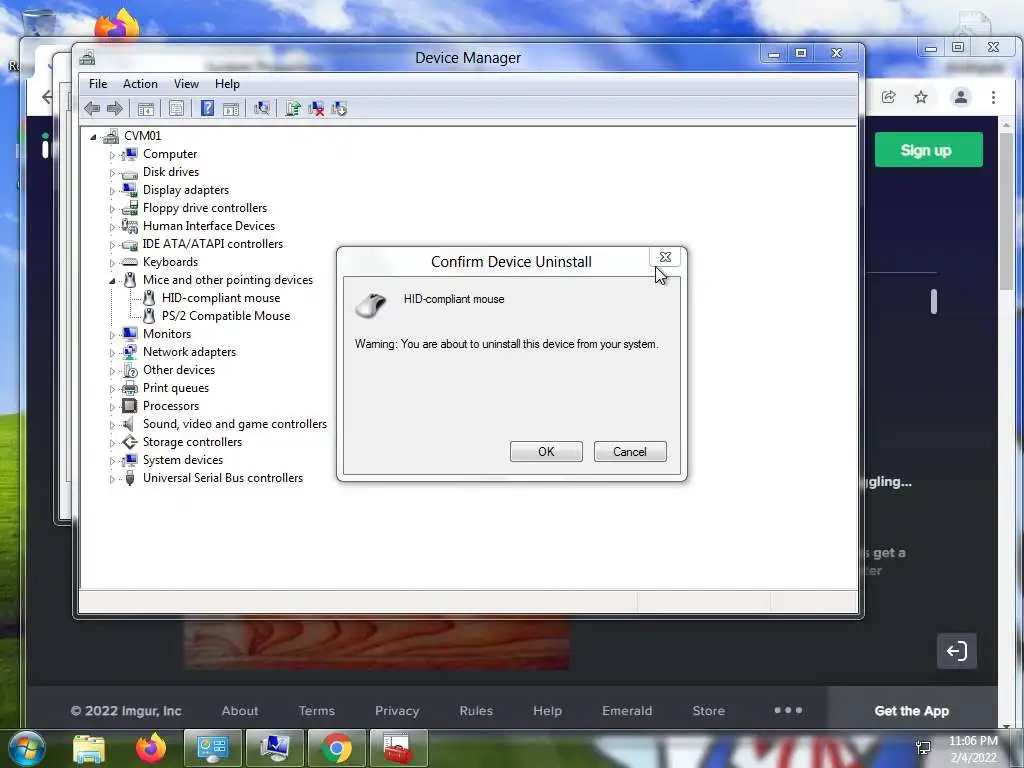The image size is (1024, 768).
Task: Click the share page icon in Chrome window
Action: point(888,97)
